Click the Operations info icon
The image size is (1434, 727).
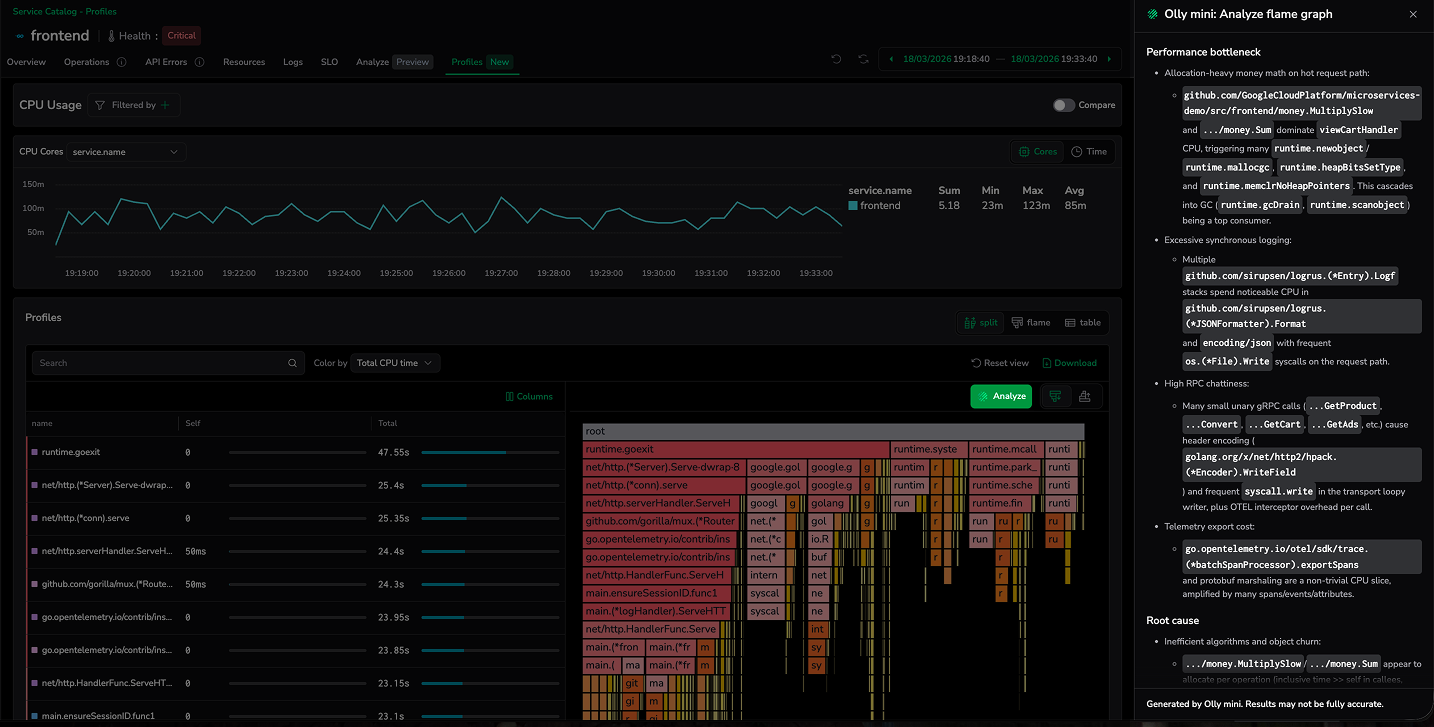[x=122, y=62]
